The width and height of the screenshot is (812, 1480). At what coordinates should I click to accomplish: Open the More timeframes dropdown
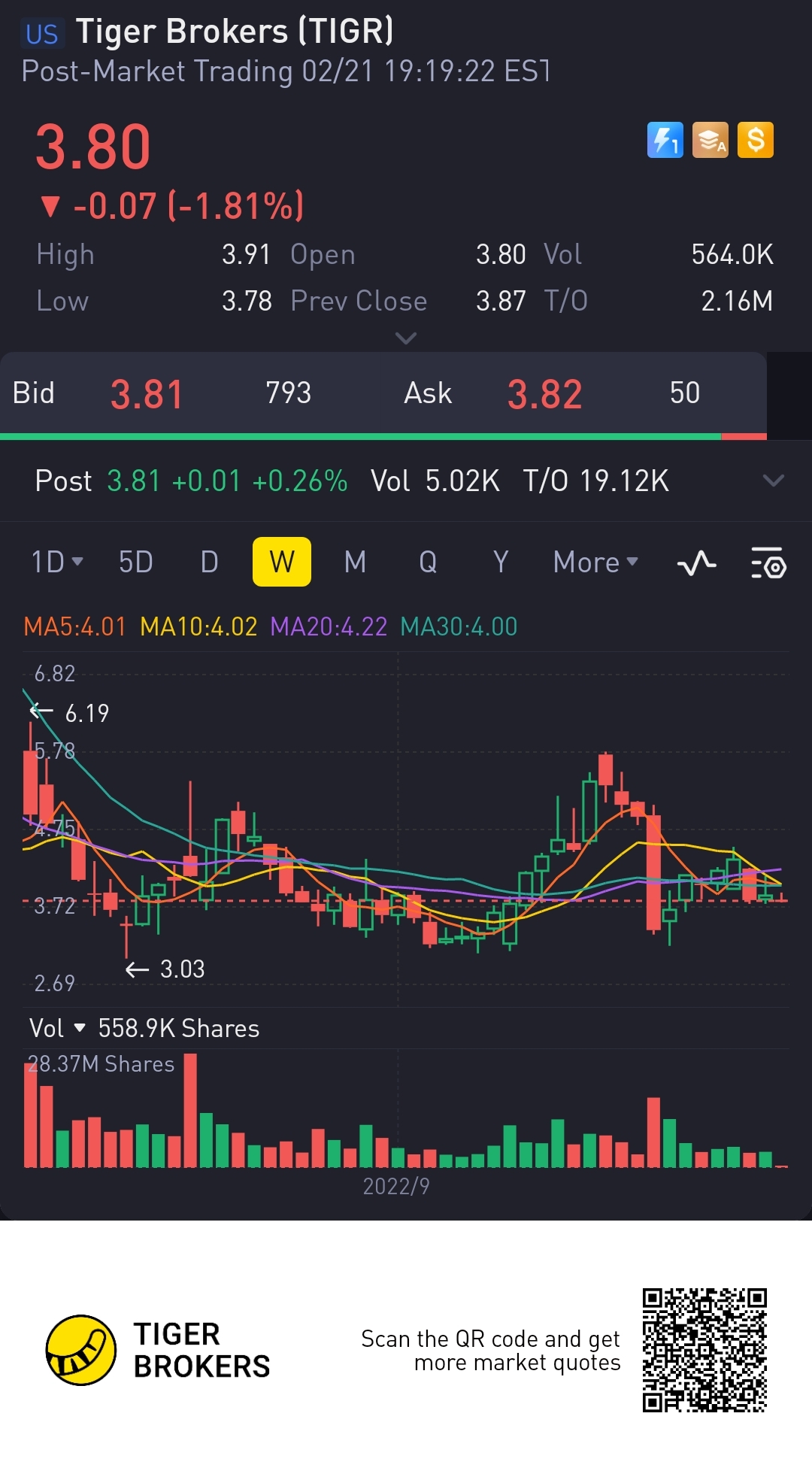[595, 562]
